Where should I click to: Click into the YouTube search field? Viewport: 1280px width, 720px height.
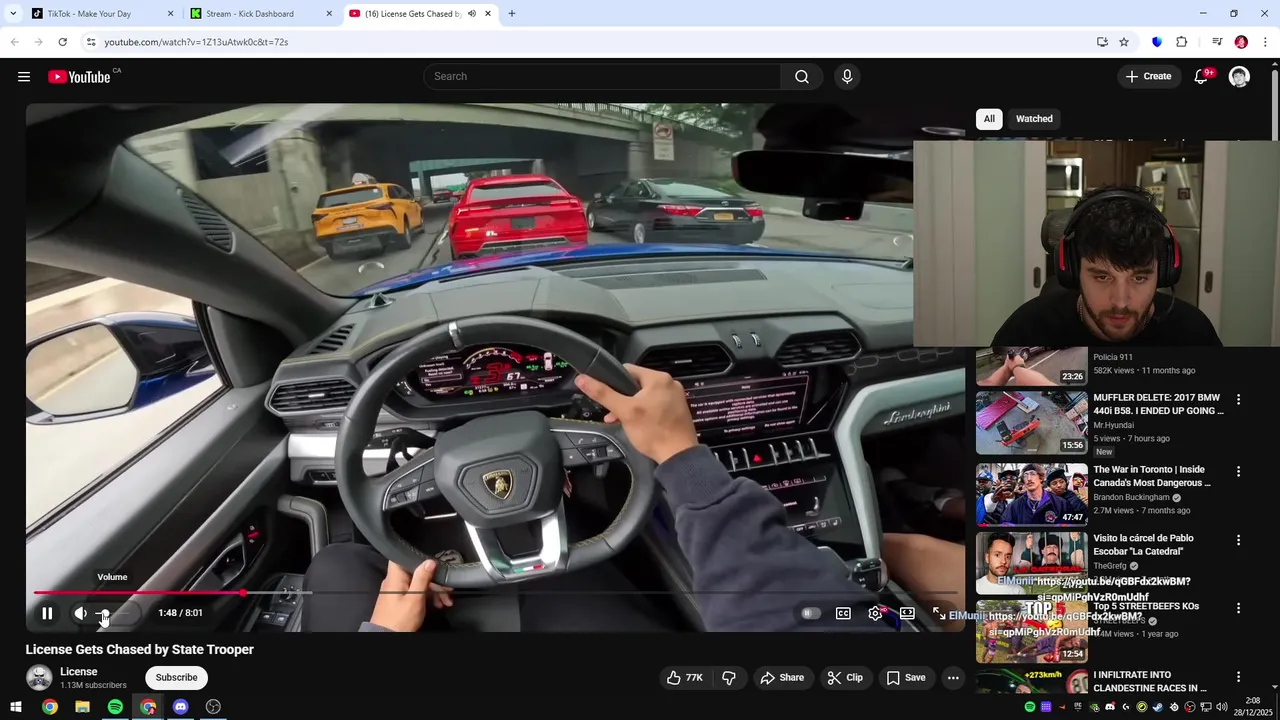(602, 77)
